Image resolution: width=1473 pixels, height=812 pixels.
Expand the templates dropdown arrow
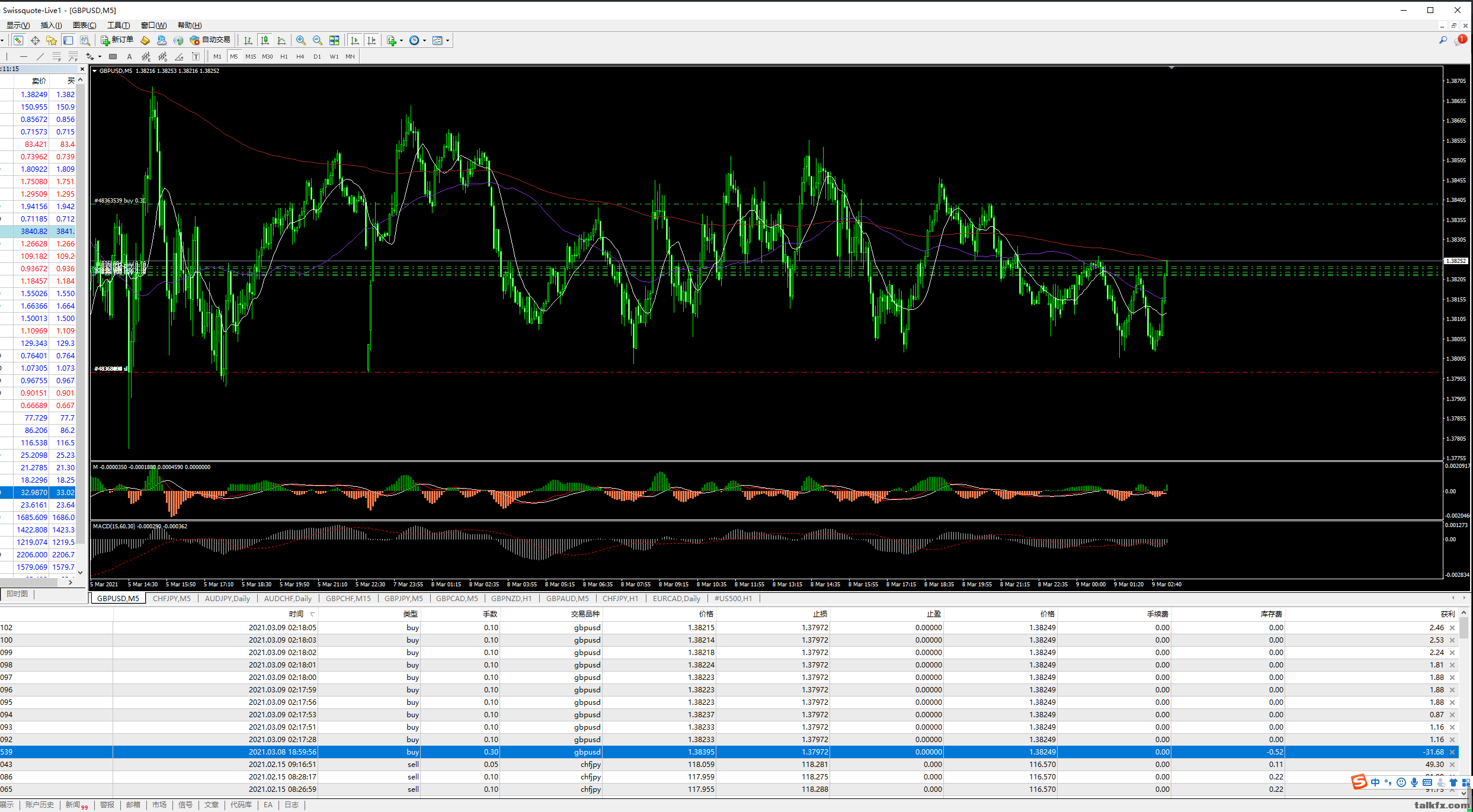(x=447, y=40)
